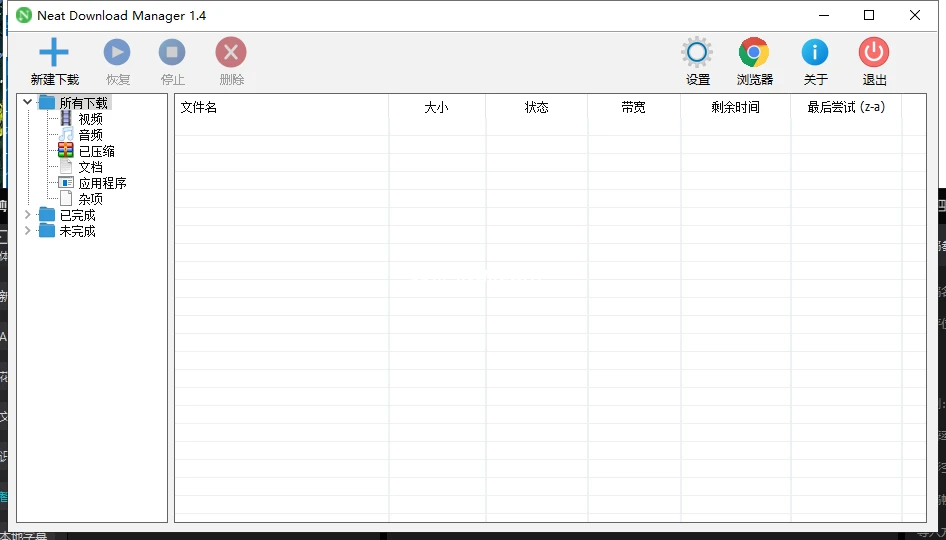Select 音频 category label
The height and width of the screenshot is (540, 946).
(90, 135)
